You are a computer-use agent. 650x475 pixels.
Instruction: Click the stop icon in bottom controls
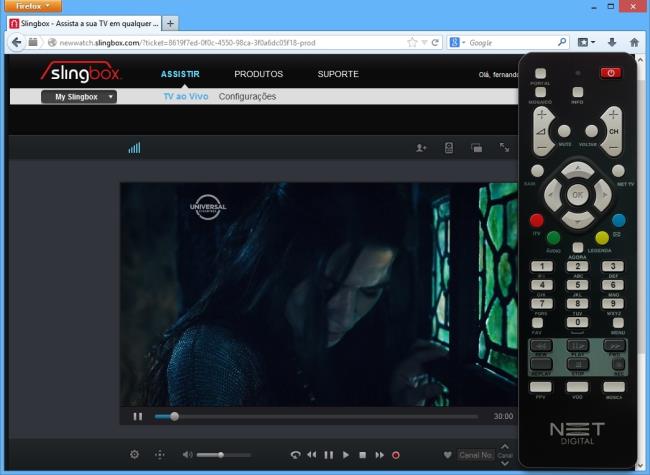(x=362, y=455)
